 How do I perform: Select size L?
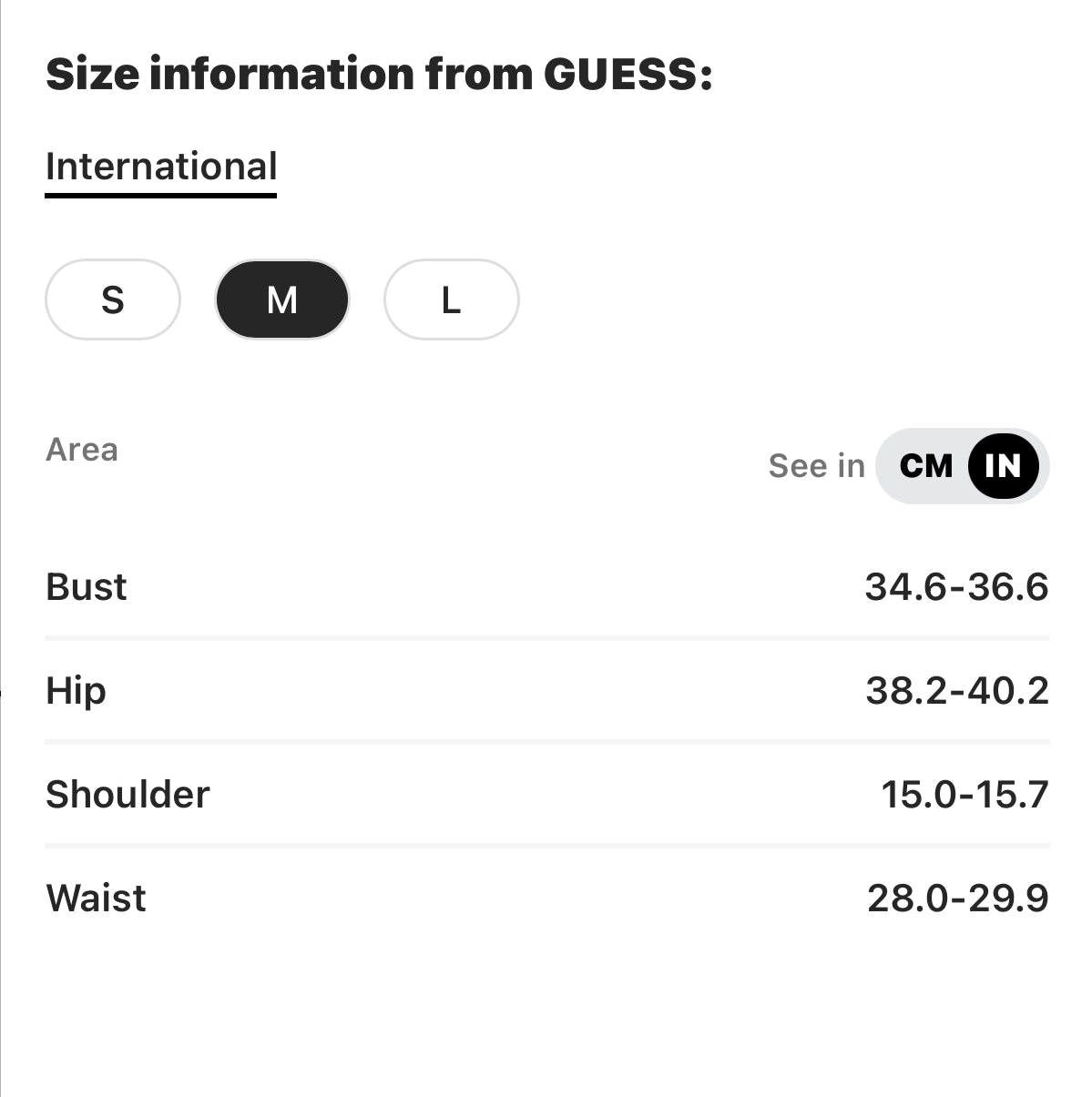[x=451, y=300]
